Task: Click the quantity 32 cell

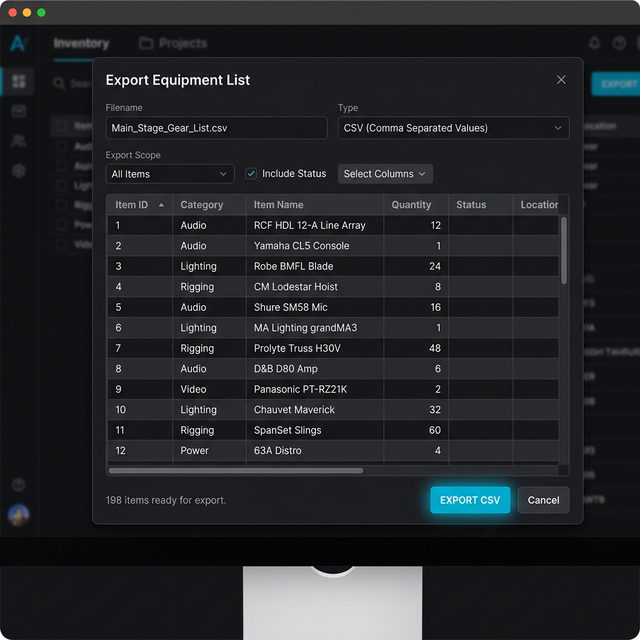Action: (x=416, y=409)
